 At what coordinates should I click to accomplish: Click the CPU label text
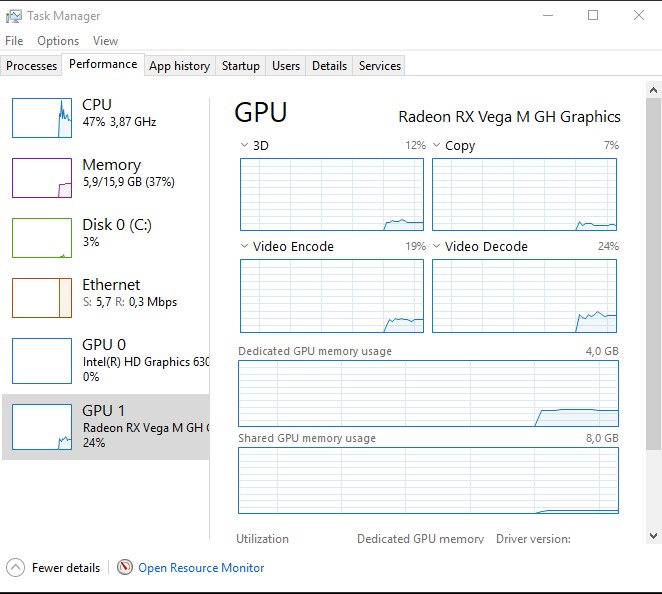click(97, 104)
